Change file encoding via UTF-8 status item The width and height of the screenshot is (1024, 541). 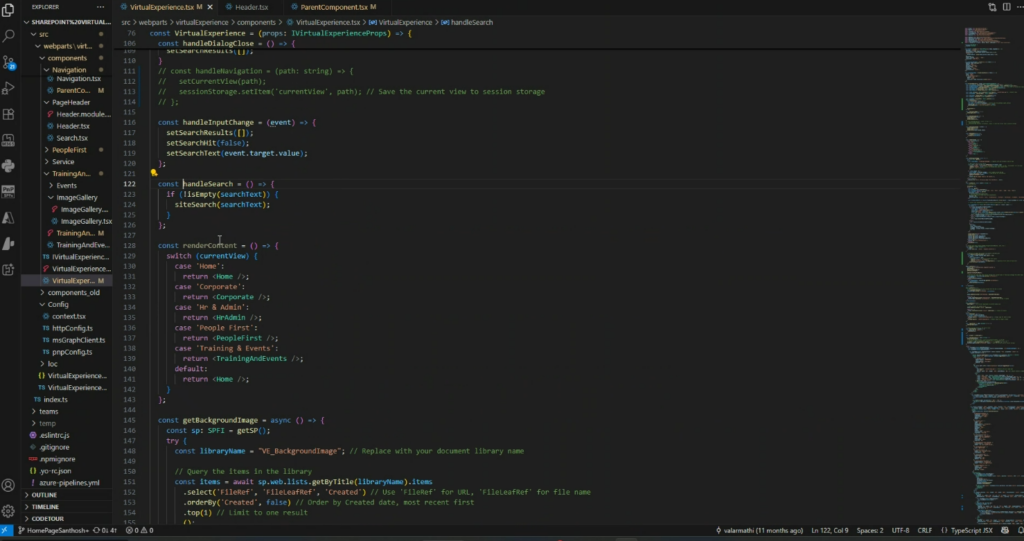coord(900,531)
